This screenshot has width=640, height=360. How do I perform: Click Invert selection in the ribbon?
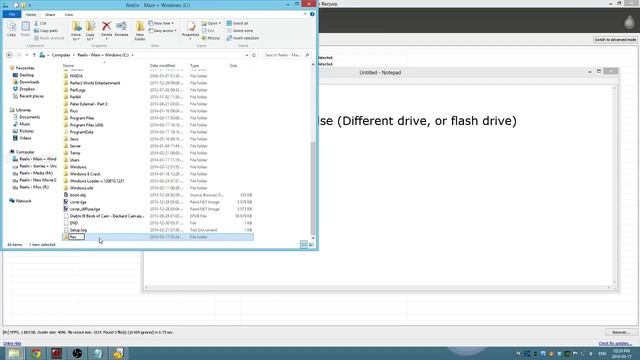[x=242, y=38]
